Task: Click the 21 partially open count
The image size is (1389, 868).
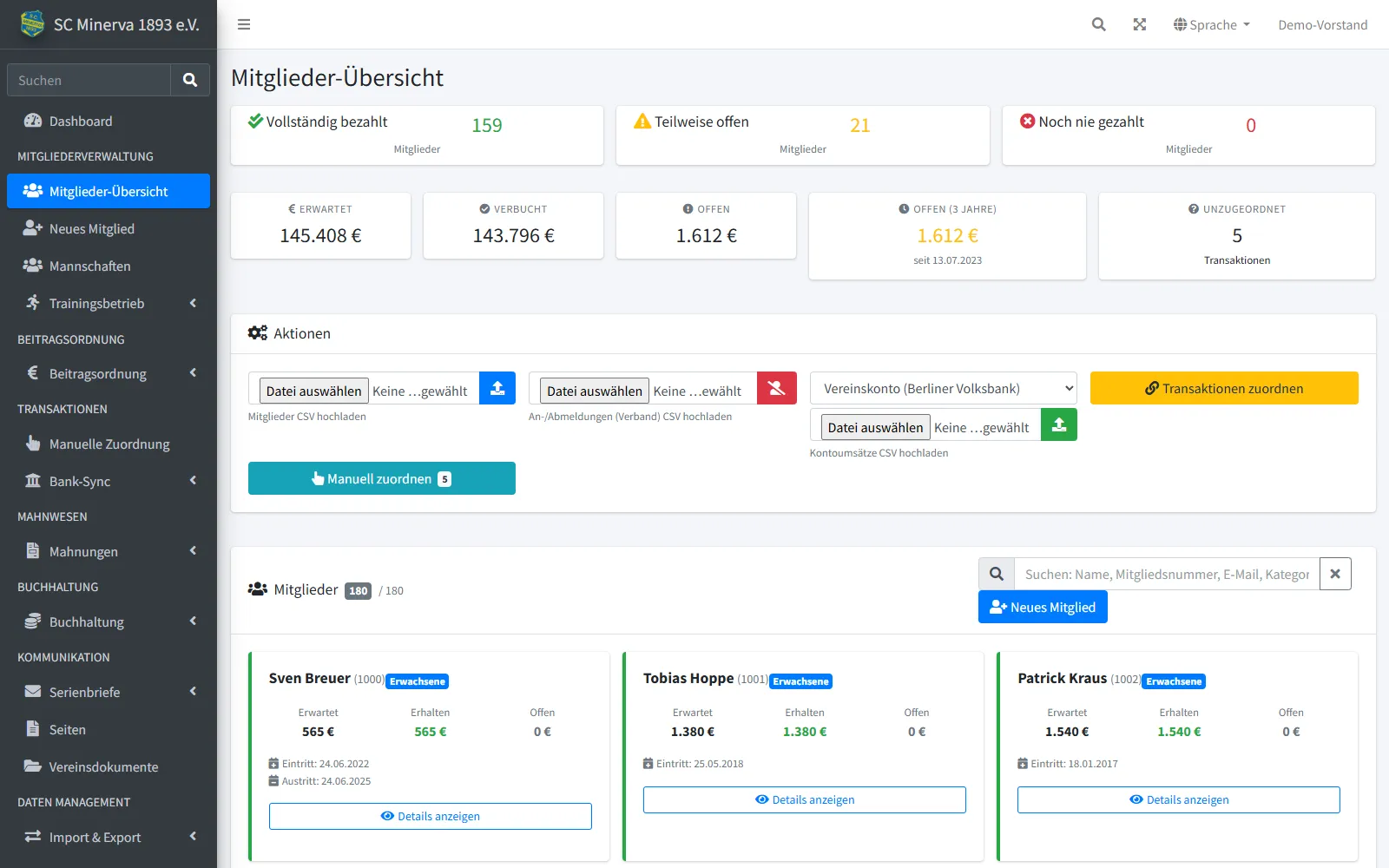Action: (860, 125)
